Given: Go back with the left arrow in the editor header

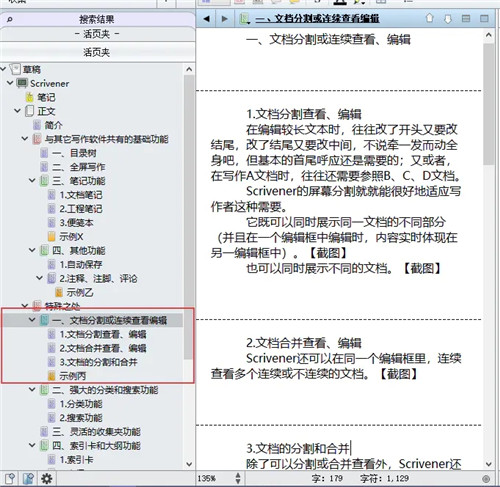Looking at the screenshot, I should point(207,19).
